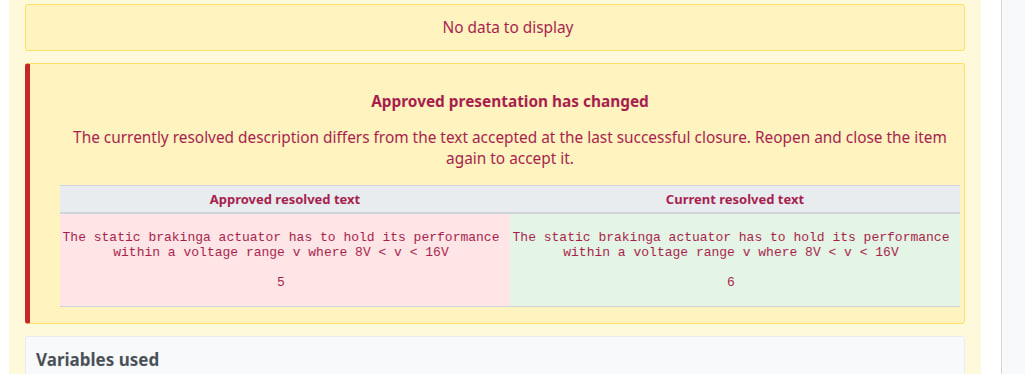Click the 'No data to display' banner

[495, 27]
